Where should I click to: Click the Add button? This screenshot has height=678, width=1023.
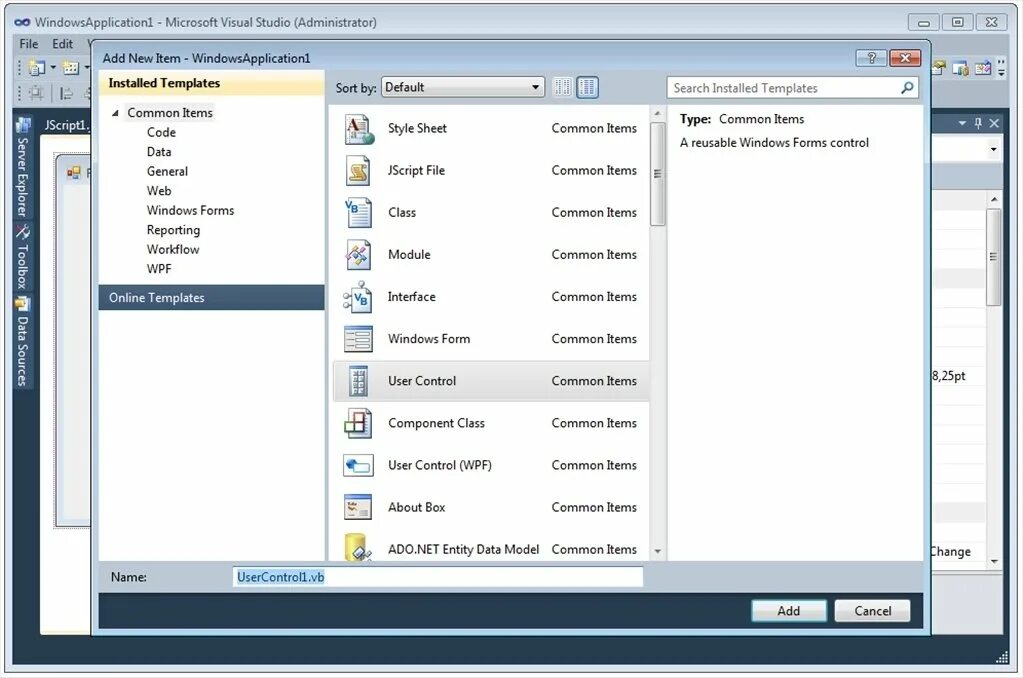(x=789, y=611)
